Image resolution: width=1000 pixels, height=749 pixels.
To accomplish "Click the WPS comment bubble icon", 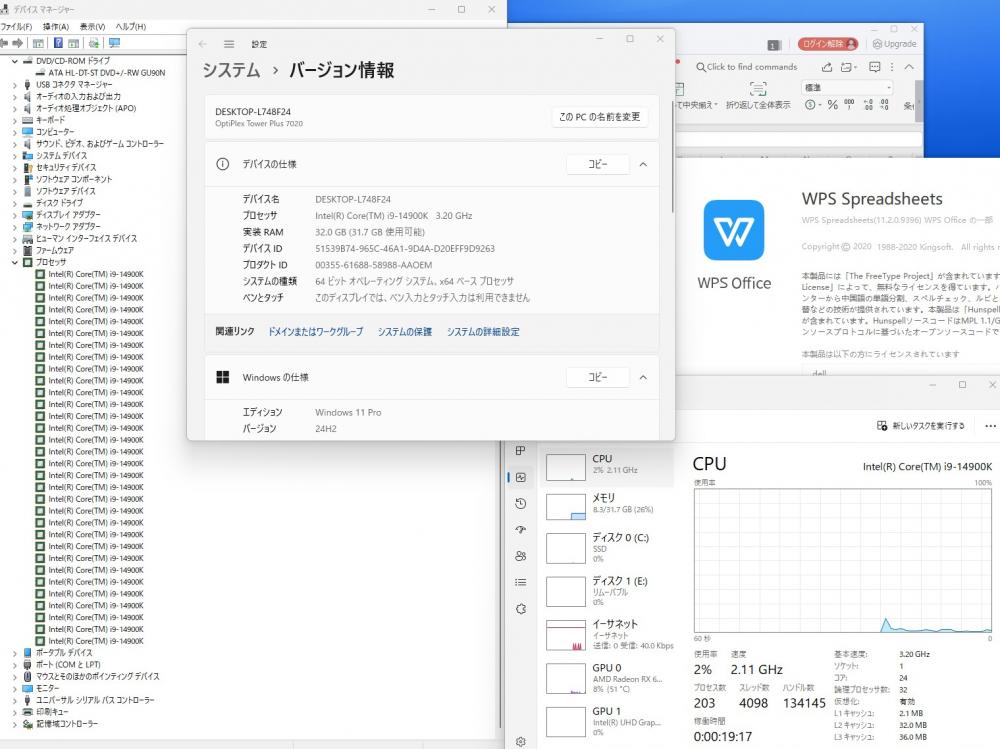I will pyautogui.click(x=874, y=67).
